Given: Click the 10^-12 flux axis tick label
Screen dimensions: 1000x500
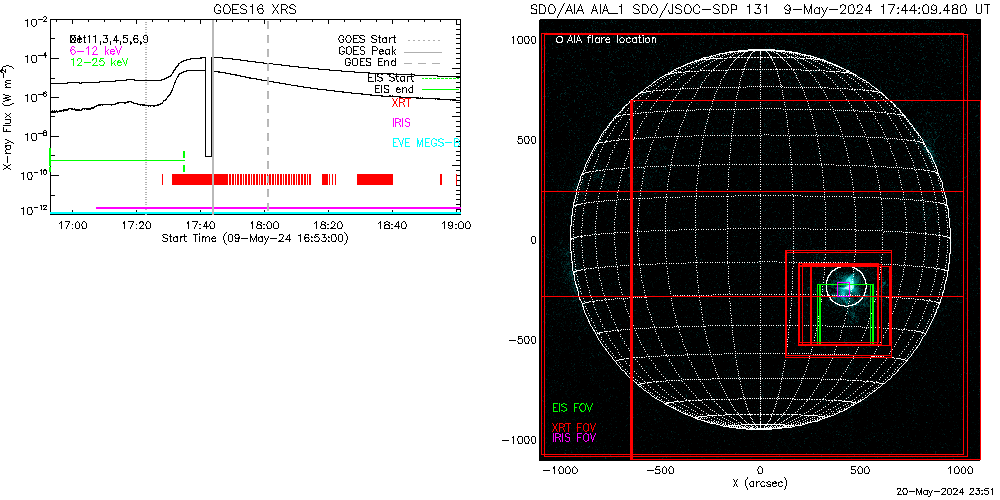Looking at the screenshot, I should tap(33, 210).
